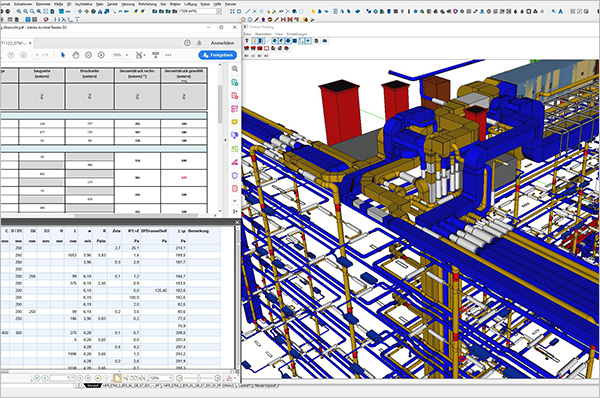Select the Modell sheet tab
Screen dimensions: 600x398
pos(92,386)
